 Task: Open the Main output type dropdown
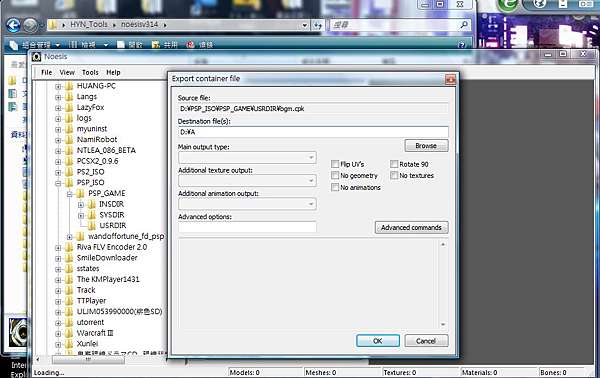(247, 158)
